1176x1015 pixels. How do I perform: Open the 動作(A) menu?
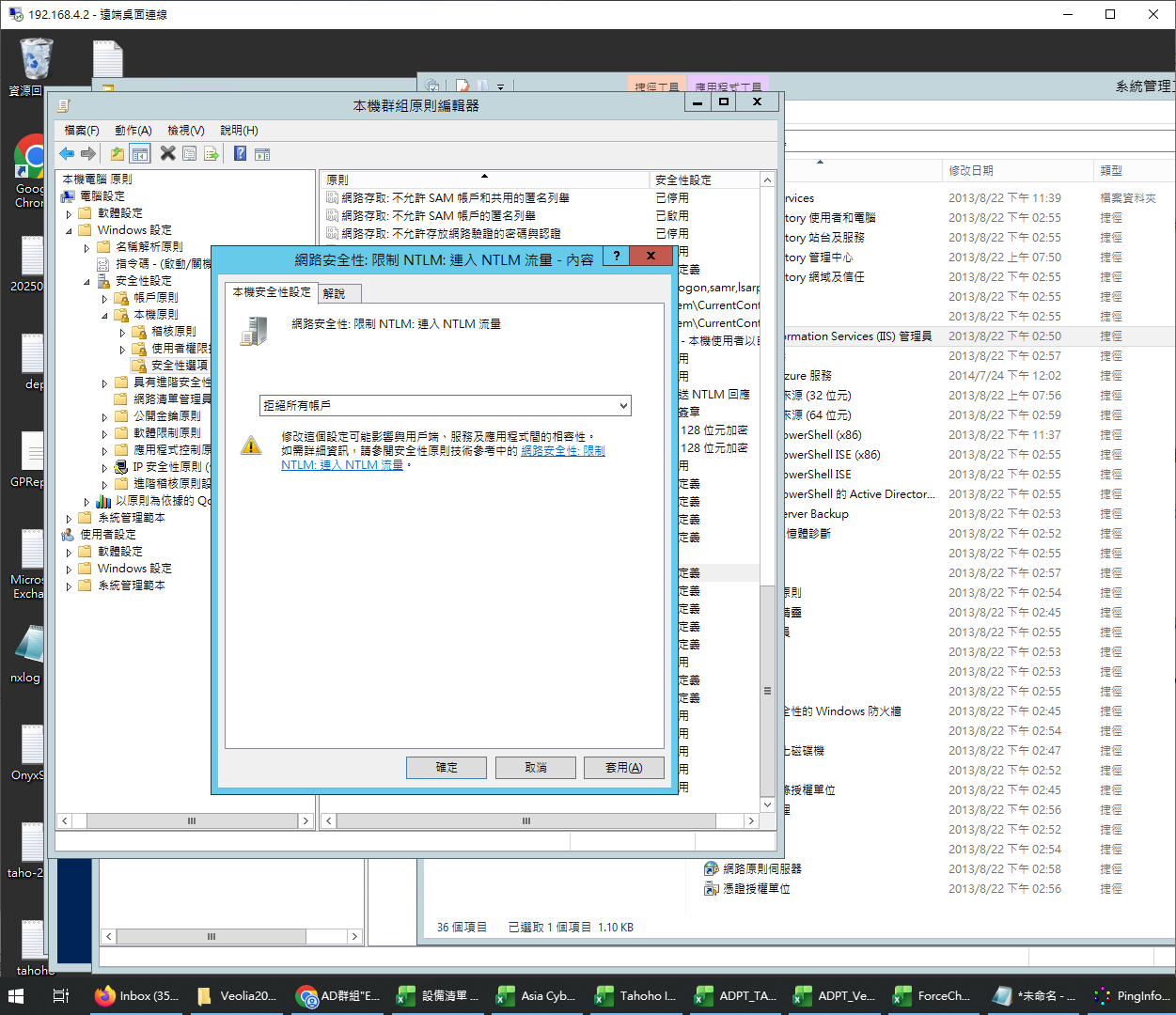pyautogui.click(x=133, y=131)
